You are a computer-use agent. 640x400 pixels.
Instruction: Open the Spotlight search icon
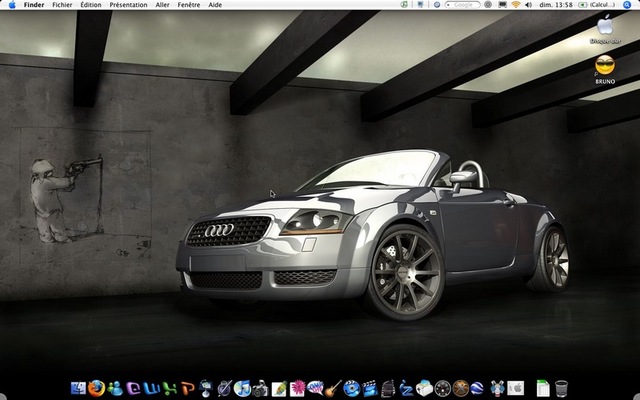tap(627, 5)
